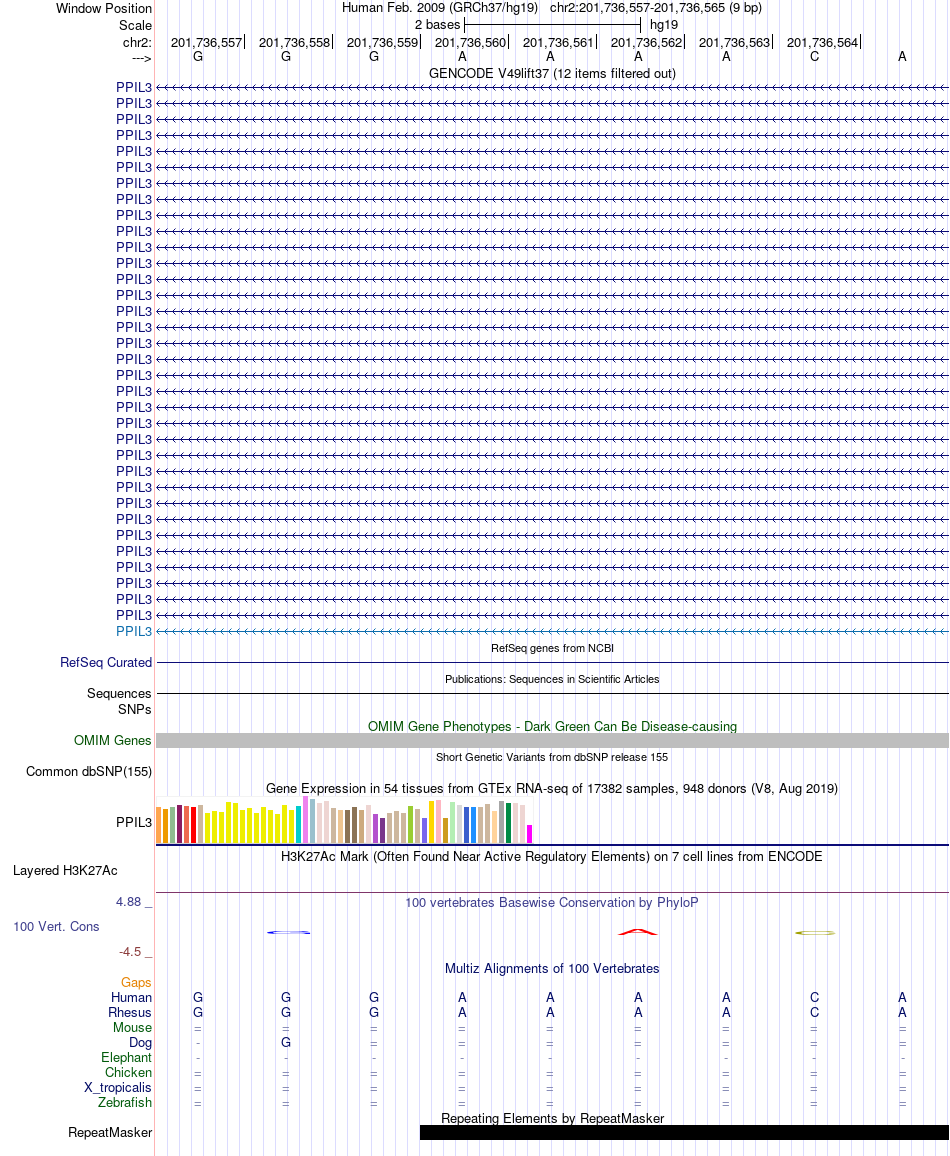Click the GENCODE V49lift37 track title

[552, 73]
